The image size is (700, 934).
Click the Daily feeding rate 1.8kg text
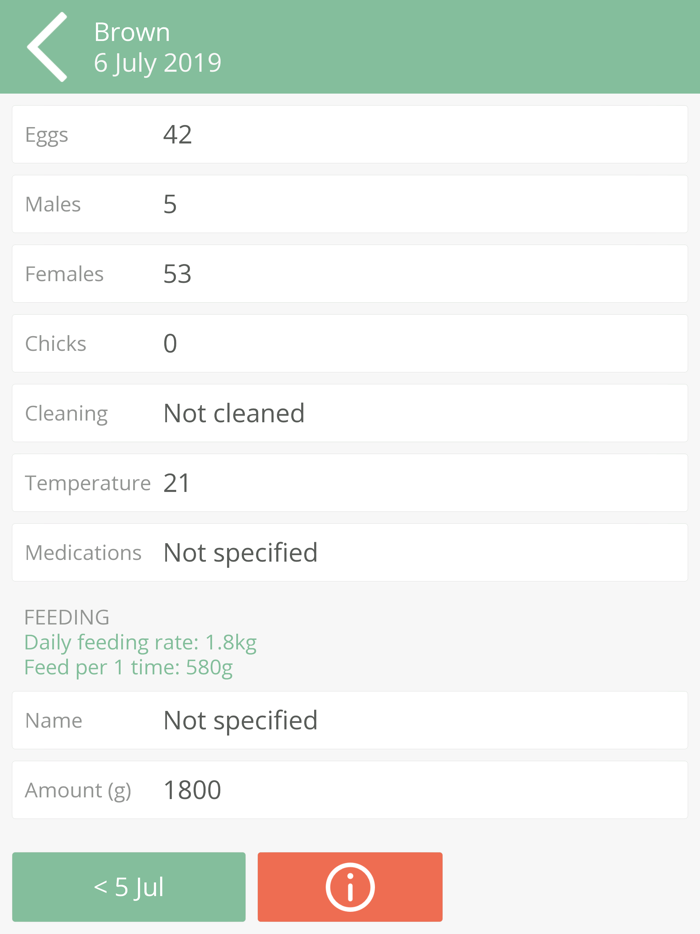tap(140, 643)
